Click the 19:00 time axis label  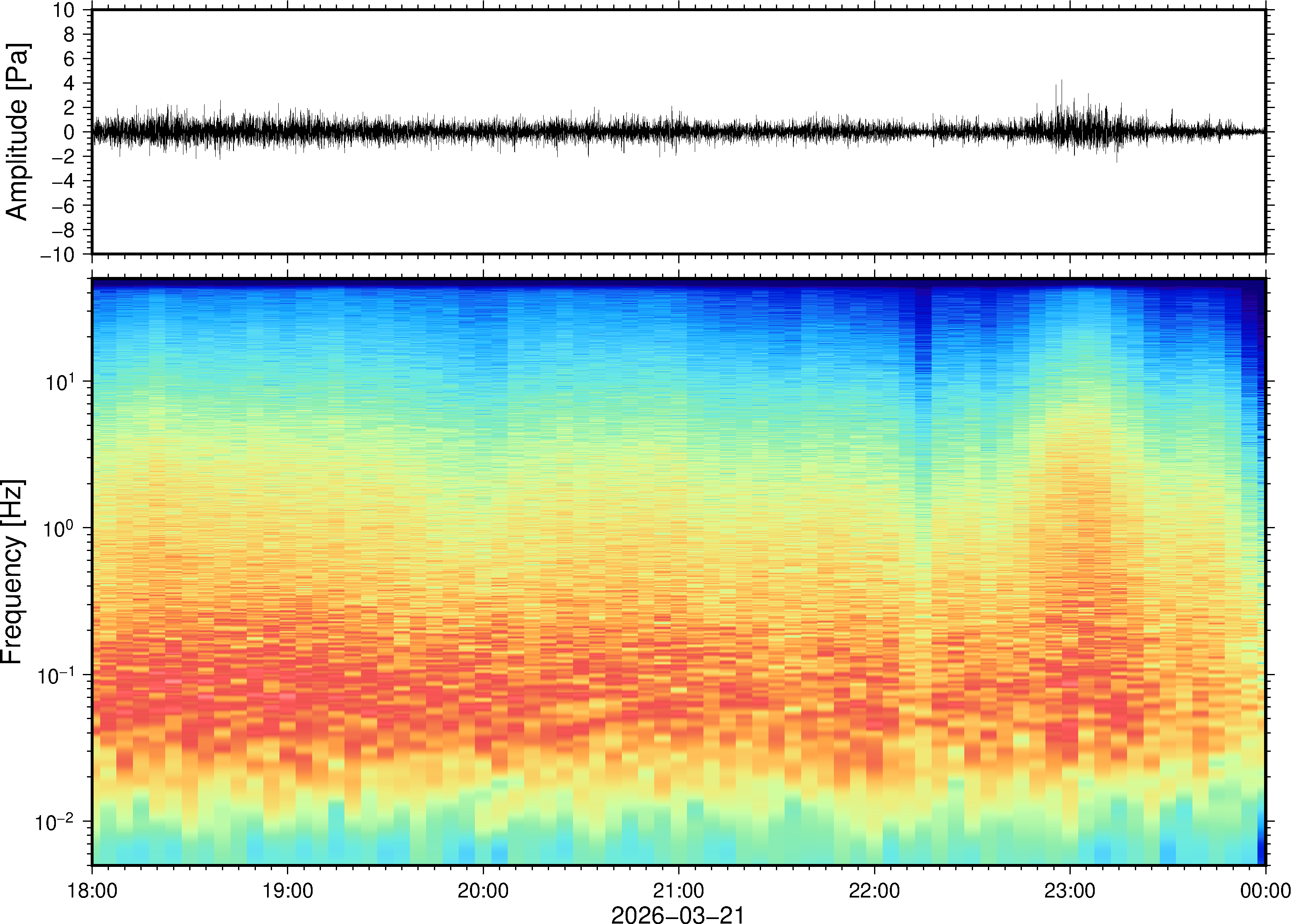pos(287,890)
